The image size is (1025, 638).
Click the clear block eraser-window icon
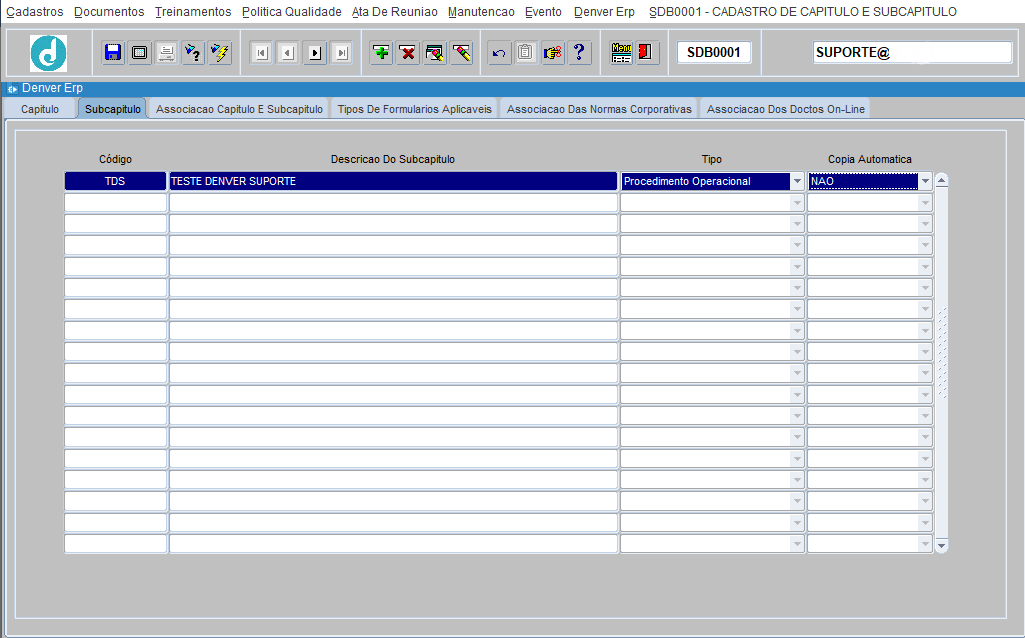(435, 52)
